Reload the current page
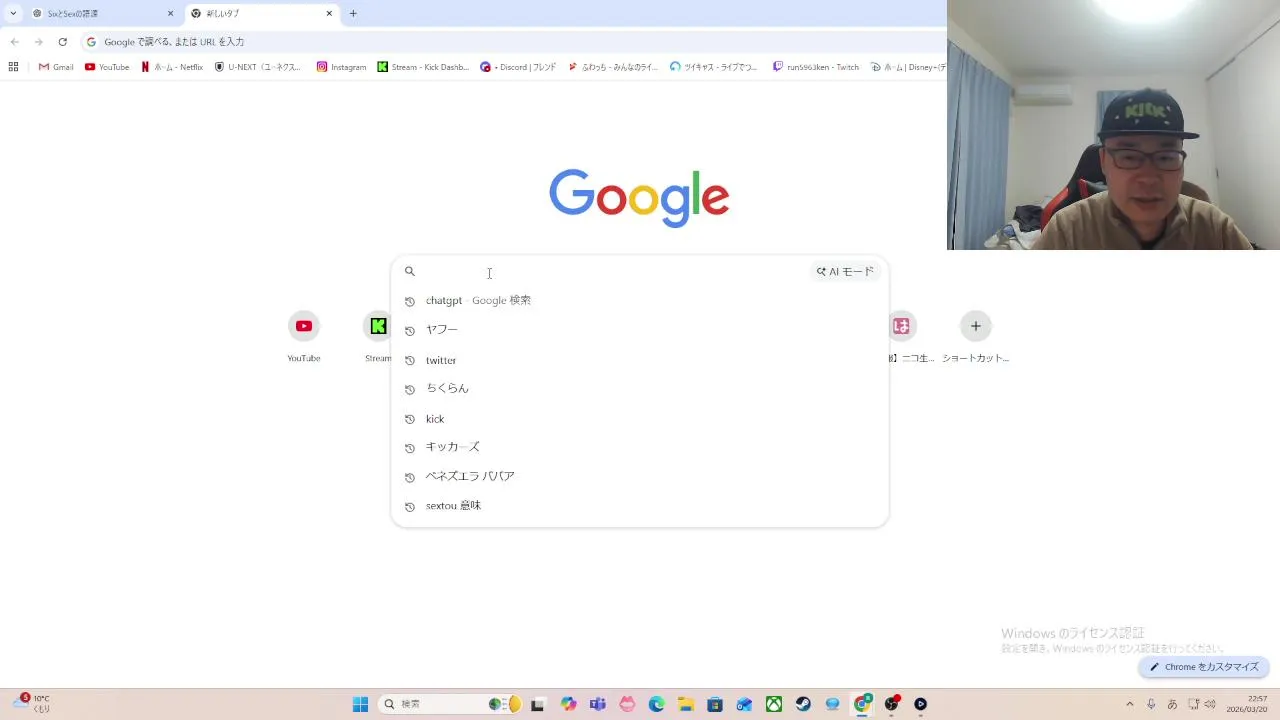 pos(62,42)
